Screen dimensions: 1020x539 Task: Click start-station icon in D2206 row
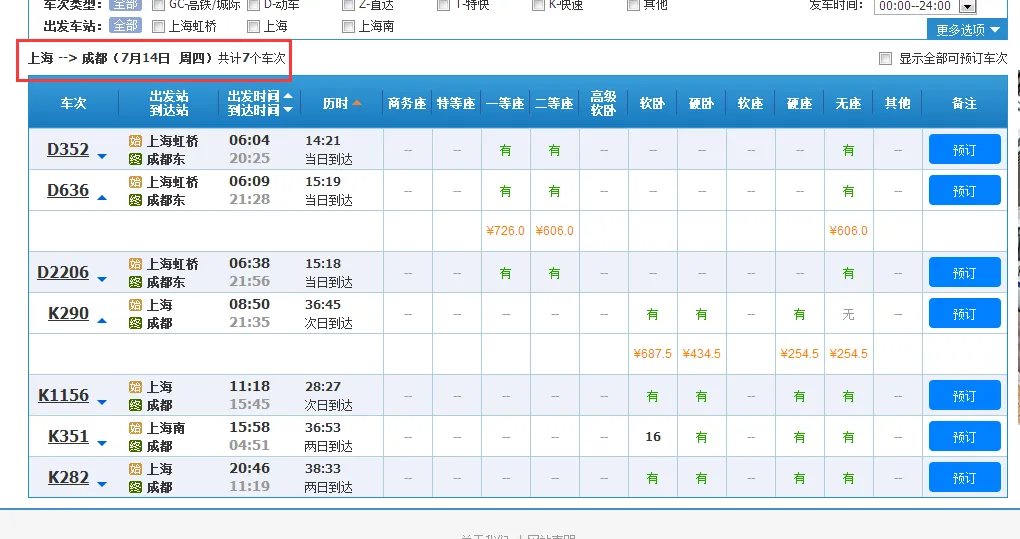(135, 264)
